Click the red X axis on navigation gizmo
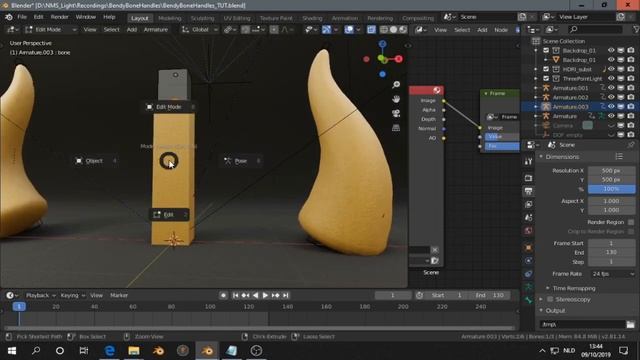The height and width of the screenshot is (360, 640). [x=398, y=59]
